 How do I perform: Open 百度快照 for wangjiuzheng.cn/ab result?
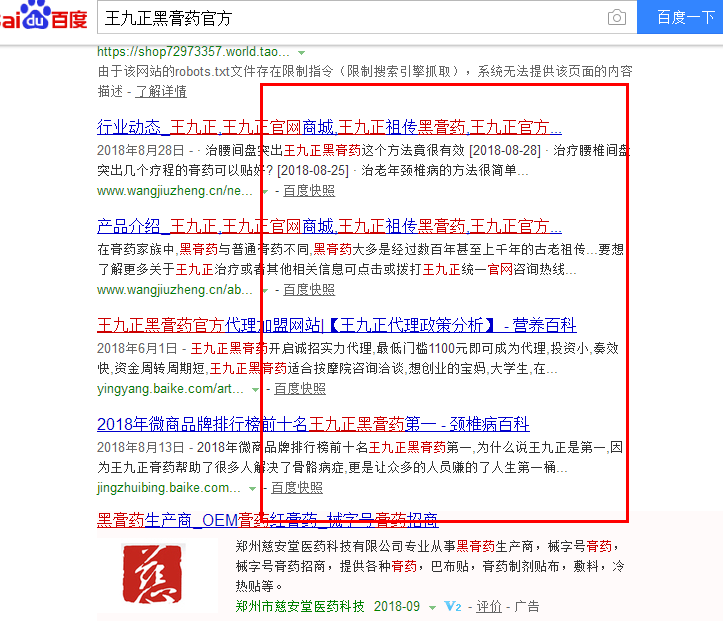click(309, 290)
